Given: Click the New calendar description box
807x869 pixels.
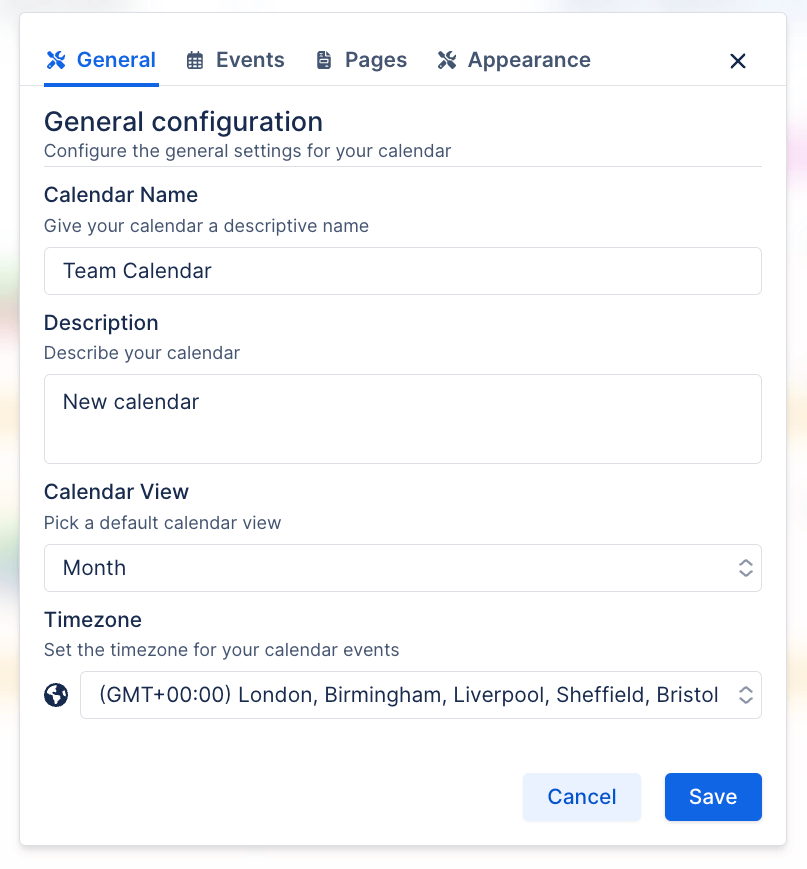Looking at the screenshot, I should point(403,418).
